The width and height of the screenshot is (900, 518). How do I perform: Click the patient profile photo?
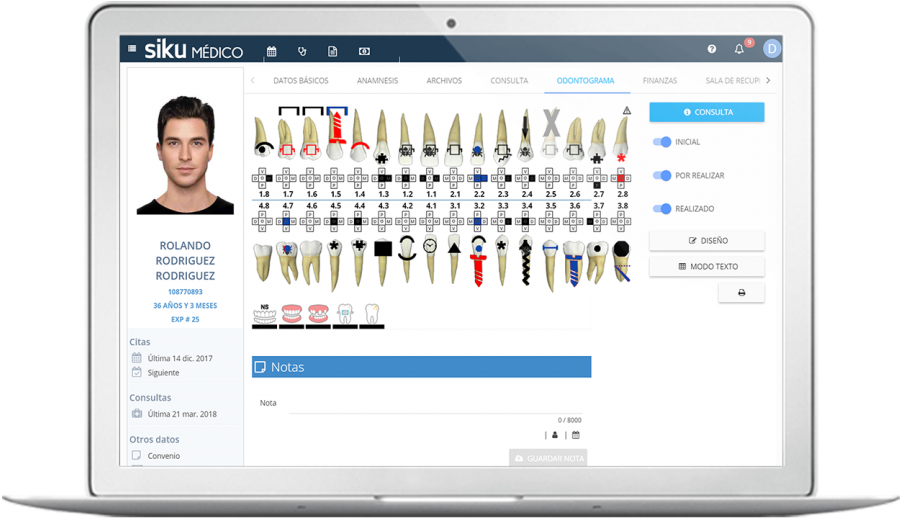pos(185,155)
